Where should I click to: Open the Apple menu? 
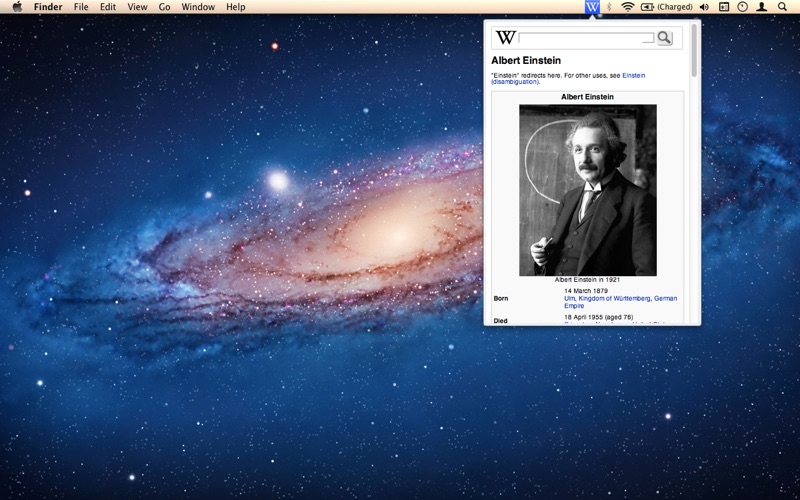click(x=17, y=7)
